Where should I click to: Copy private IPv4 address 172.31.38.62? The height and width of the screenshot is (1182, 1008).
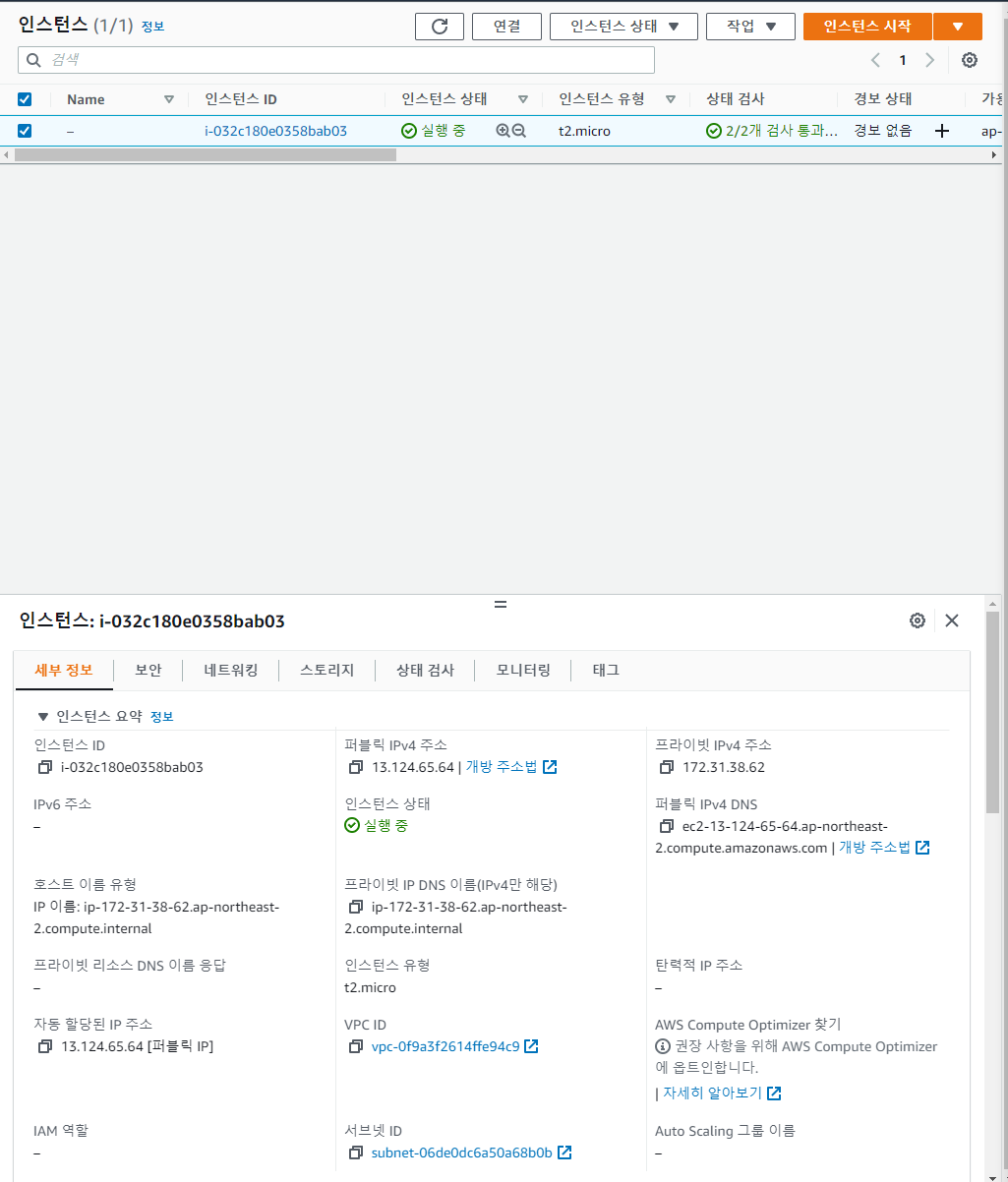[667, 767]
